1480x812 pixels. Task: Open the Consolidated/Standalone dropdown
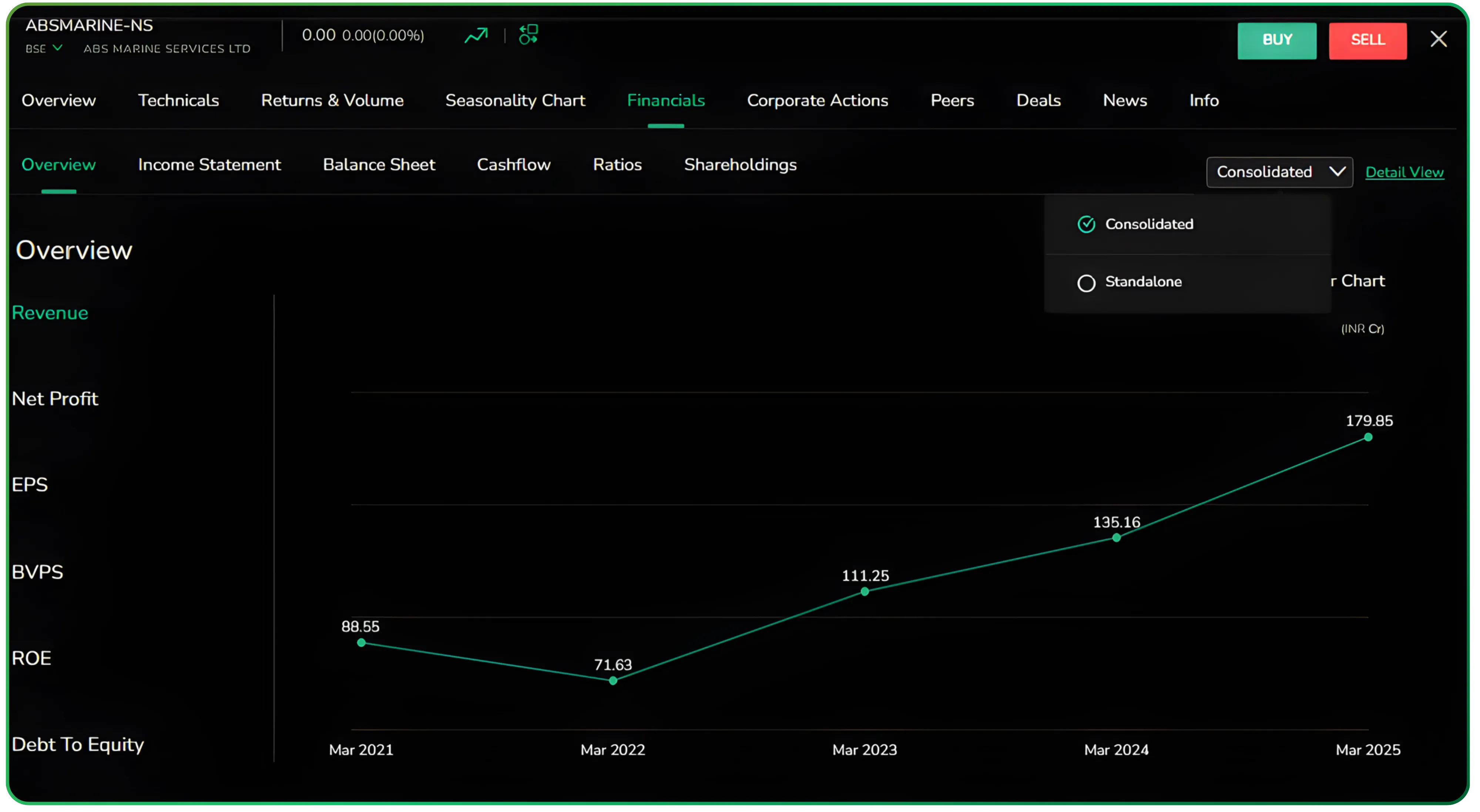[x=1279, y=172]
